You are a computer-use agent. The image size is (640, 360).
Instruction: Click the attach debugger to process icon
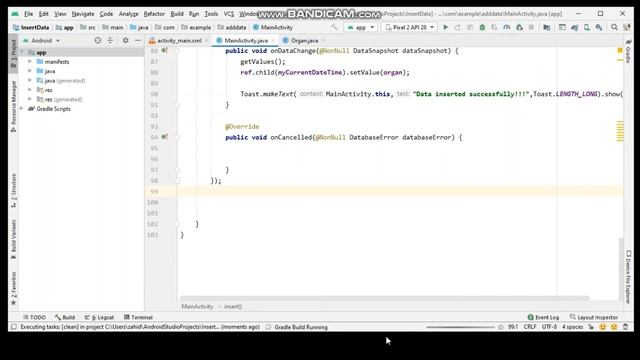[x=519, y=27]
